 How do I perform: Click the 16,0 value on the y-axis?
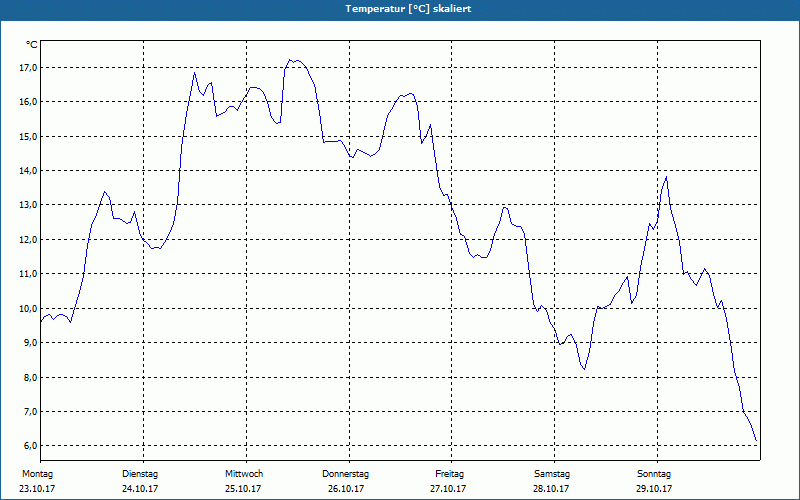tap(28, 102)
